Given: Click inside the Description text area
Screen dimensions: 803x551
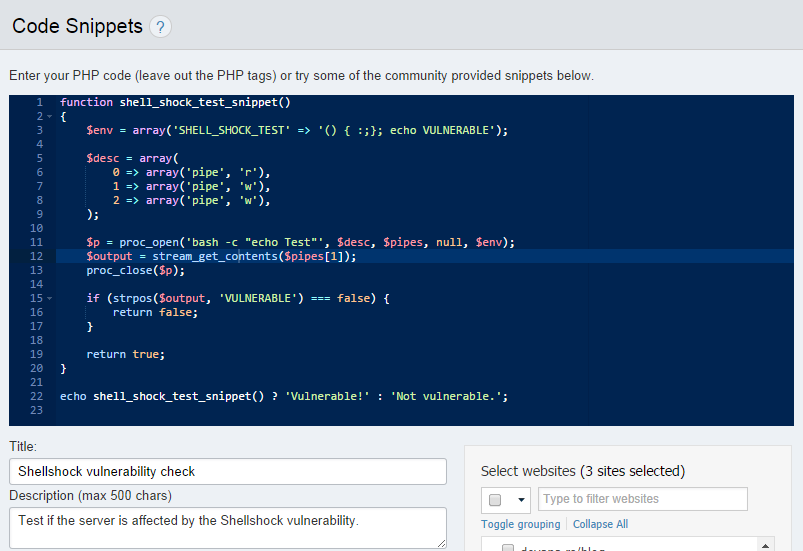Looking at the screenshot, I should point(228,527).
